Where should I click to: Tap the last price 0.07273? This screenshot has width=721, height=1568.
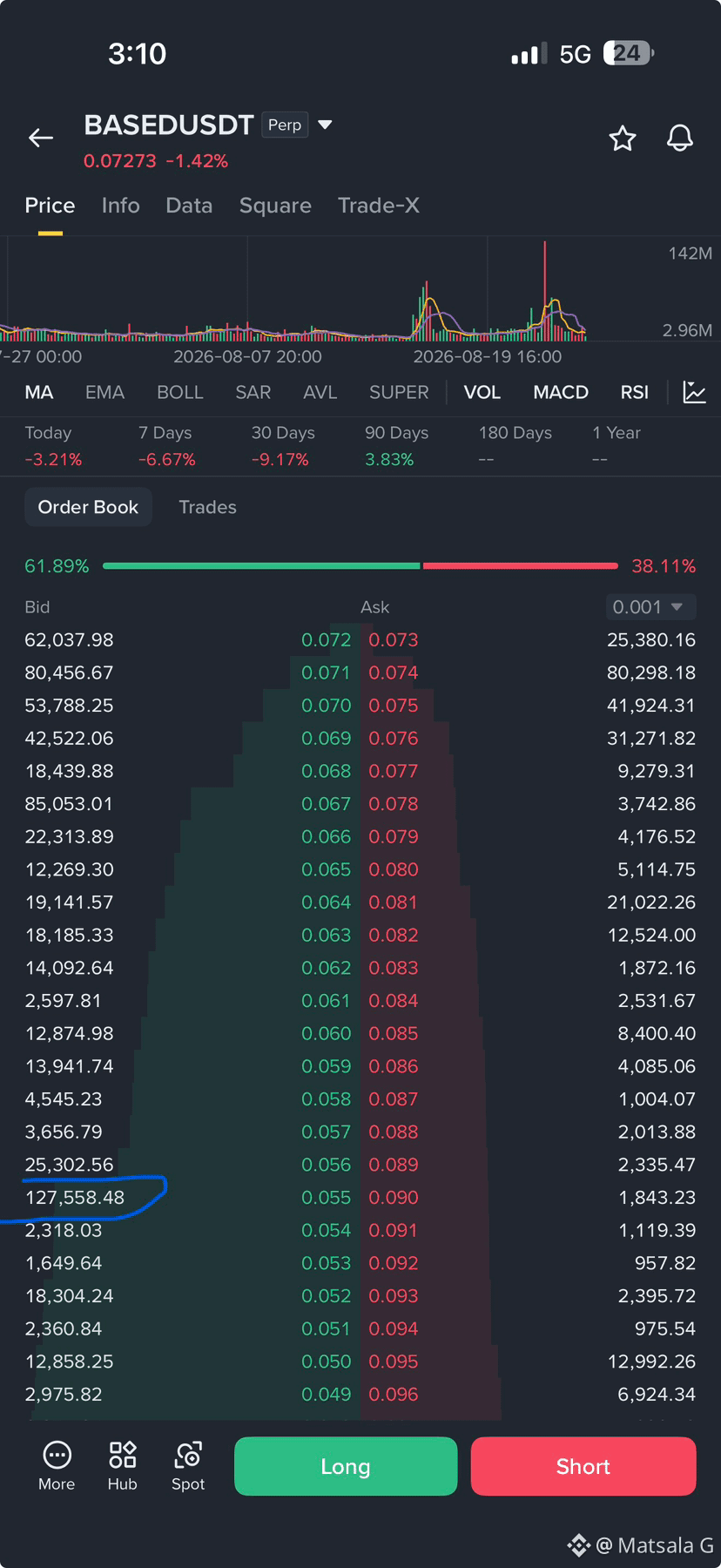click(x=120, y=161)
